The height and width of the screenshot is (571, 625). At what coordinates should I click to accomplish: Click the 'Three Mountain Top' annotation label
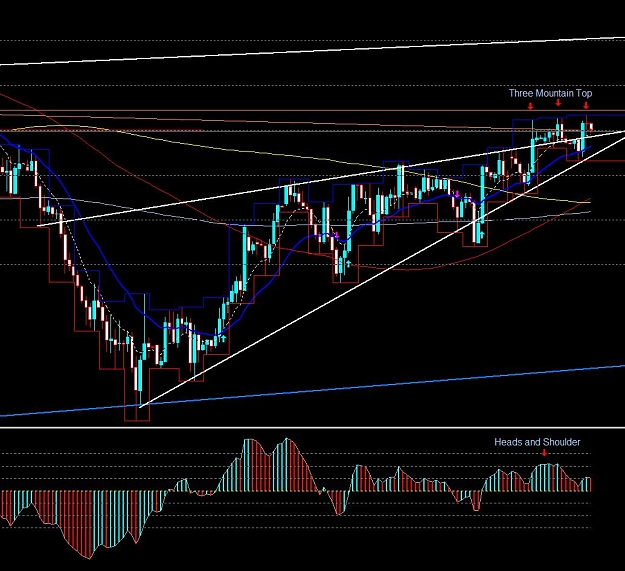click(x=550, y=94)
